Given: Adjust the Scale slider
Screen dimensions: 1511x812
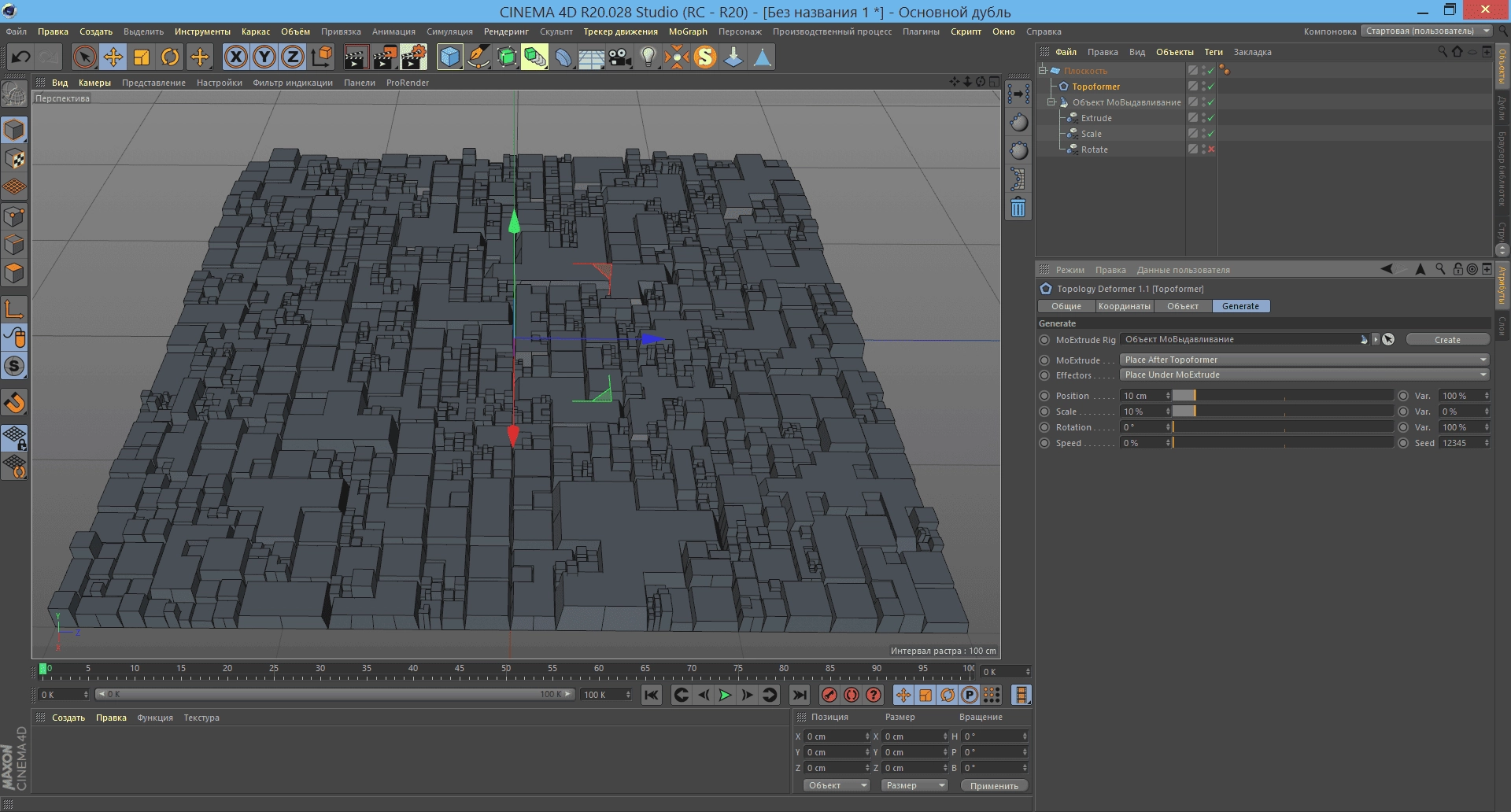Looking at the screenshot, I should (x=1283, y=412).
